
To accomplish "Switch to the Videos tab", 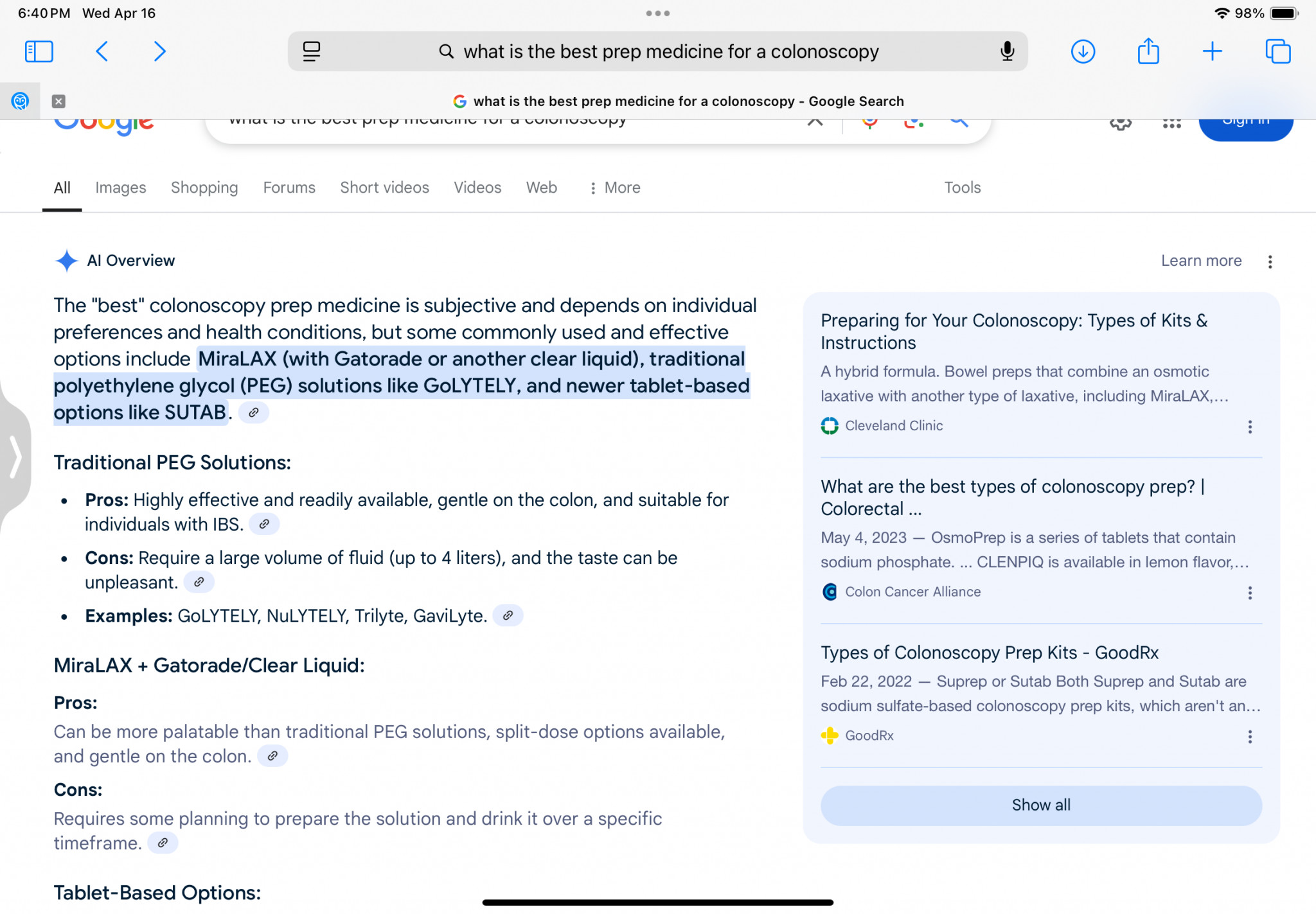I will click(x=477, y=188).
